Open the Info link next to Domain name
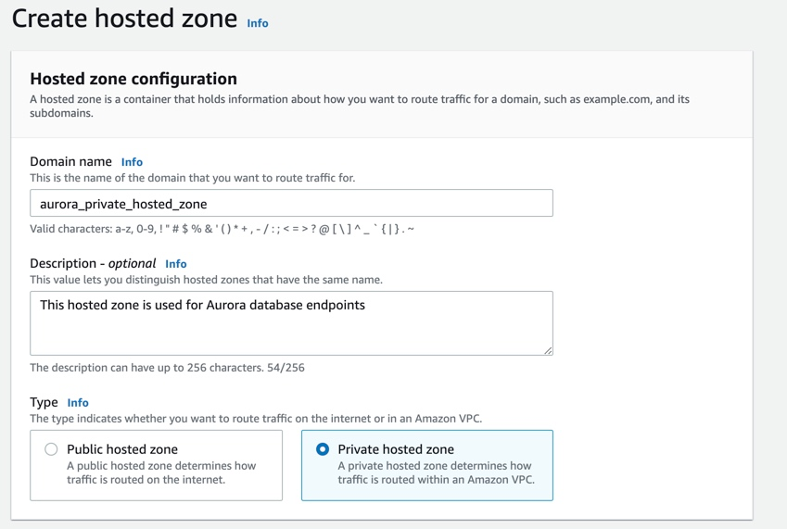787x529 pixels. click(132, 162)
